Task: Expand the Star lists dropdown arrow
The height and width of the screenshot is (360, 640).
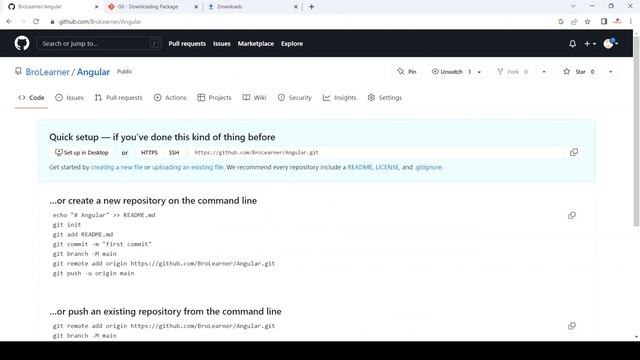Action: coord(610,72)
